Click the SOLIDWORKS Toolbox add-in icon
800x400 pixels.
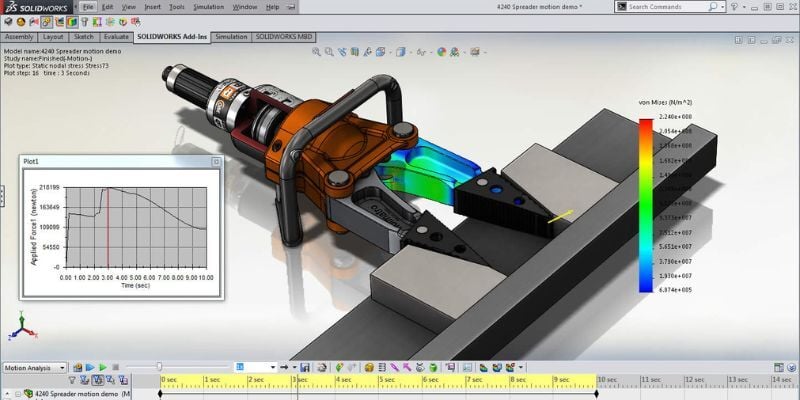coord(85,22)
